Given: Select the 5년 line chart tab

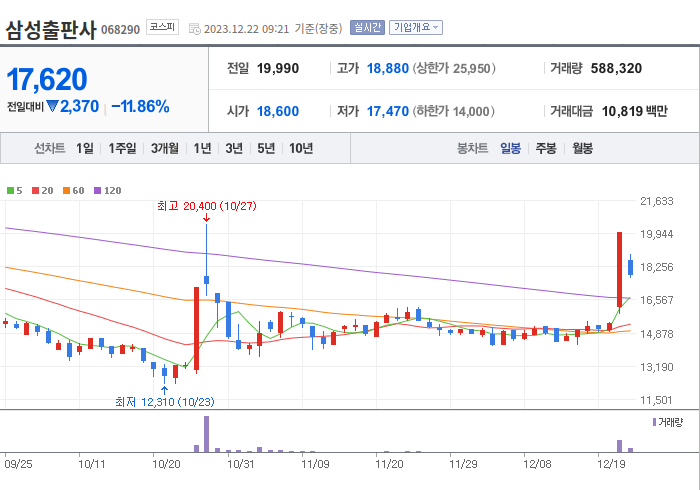Looking at the screenshot, I should 266,148.
